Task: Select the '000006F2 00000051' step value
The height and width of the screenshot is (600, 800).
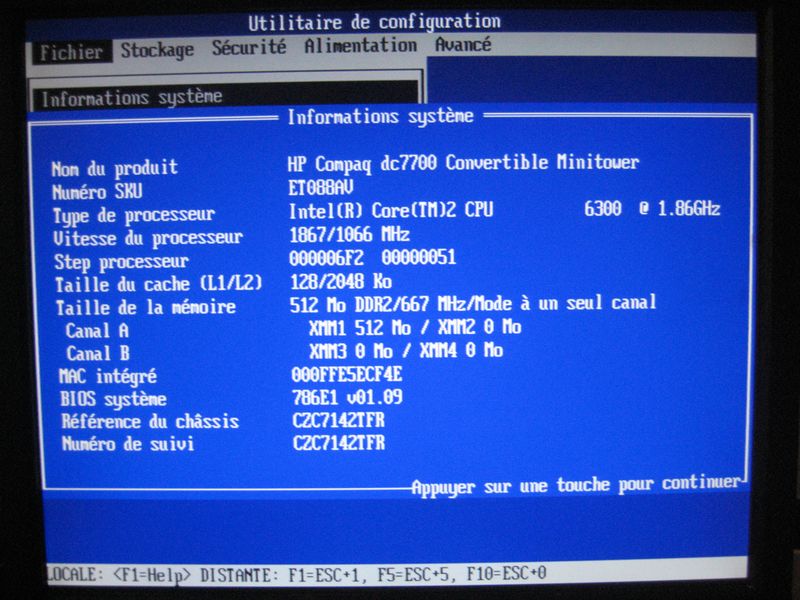Action: point(372,258)
